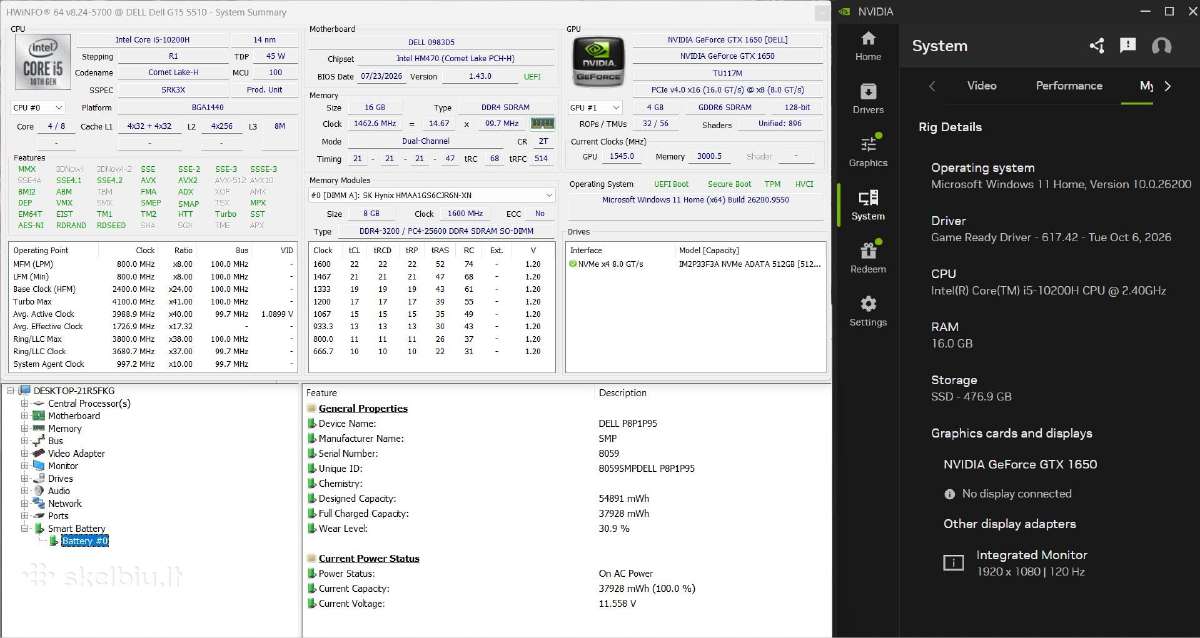Click info icon beside No display connected
1200x638 pixels.
949,494
